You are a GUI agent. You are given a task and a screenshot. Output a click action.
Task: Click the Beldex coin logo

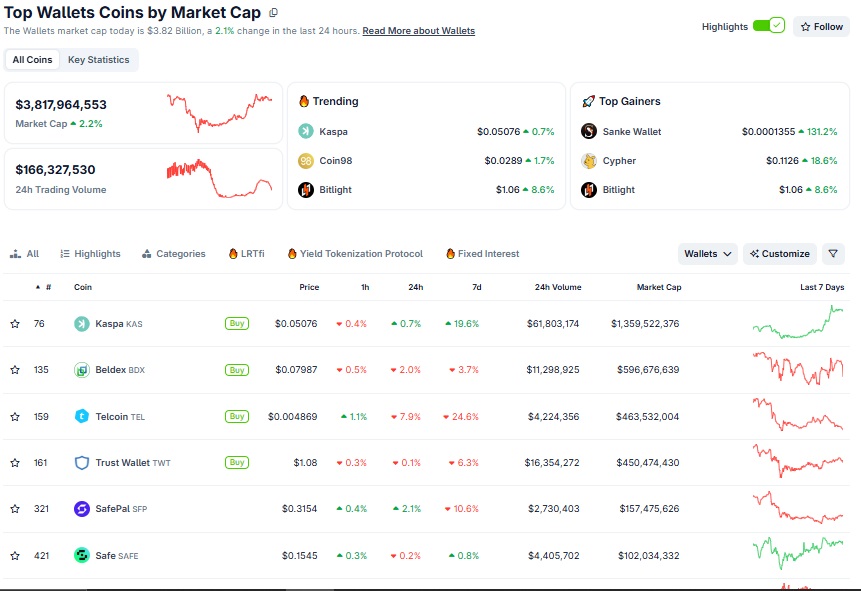click(x=82, y=370)
